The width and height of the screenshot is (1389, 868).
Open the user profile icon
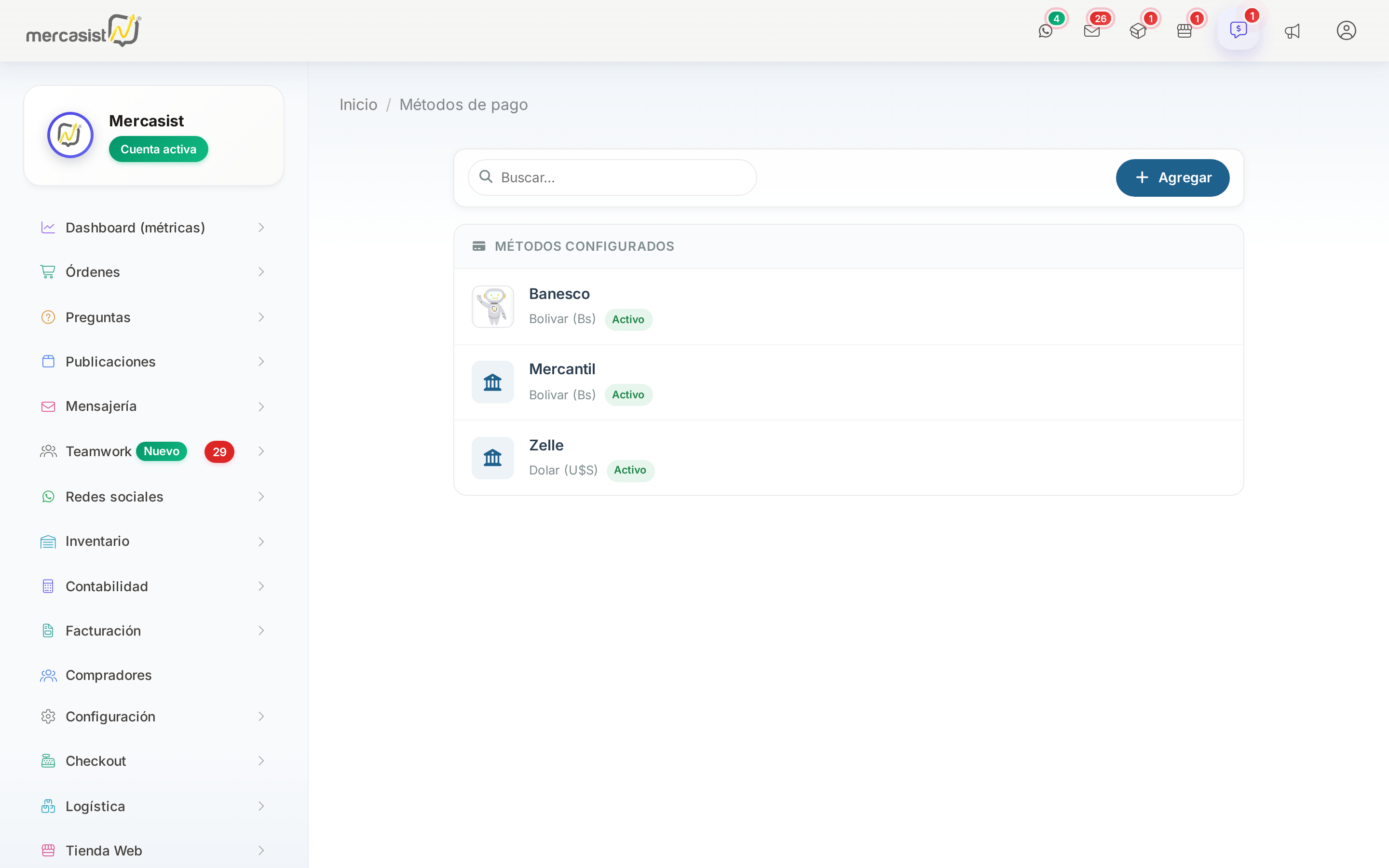point(1346,30)
